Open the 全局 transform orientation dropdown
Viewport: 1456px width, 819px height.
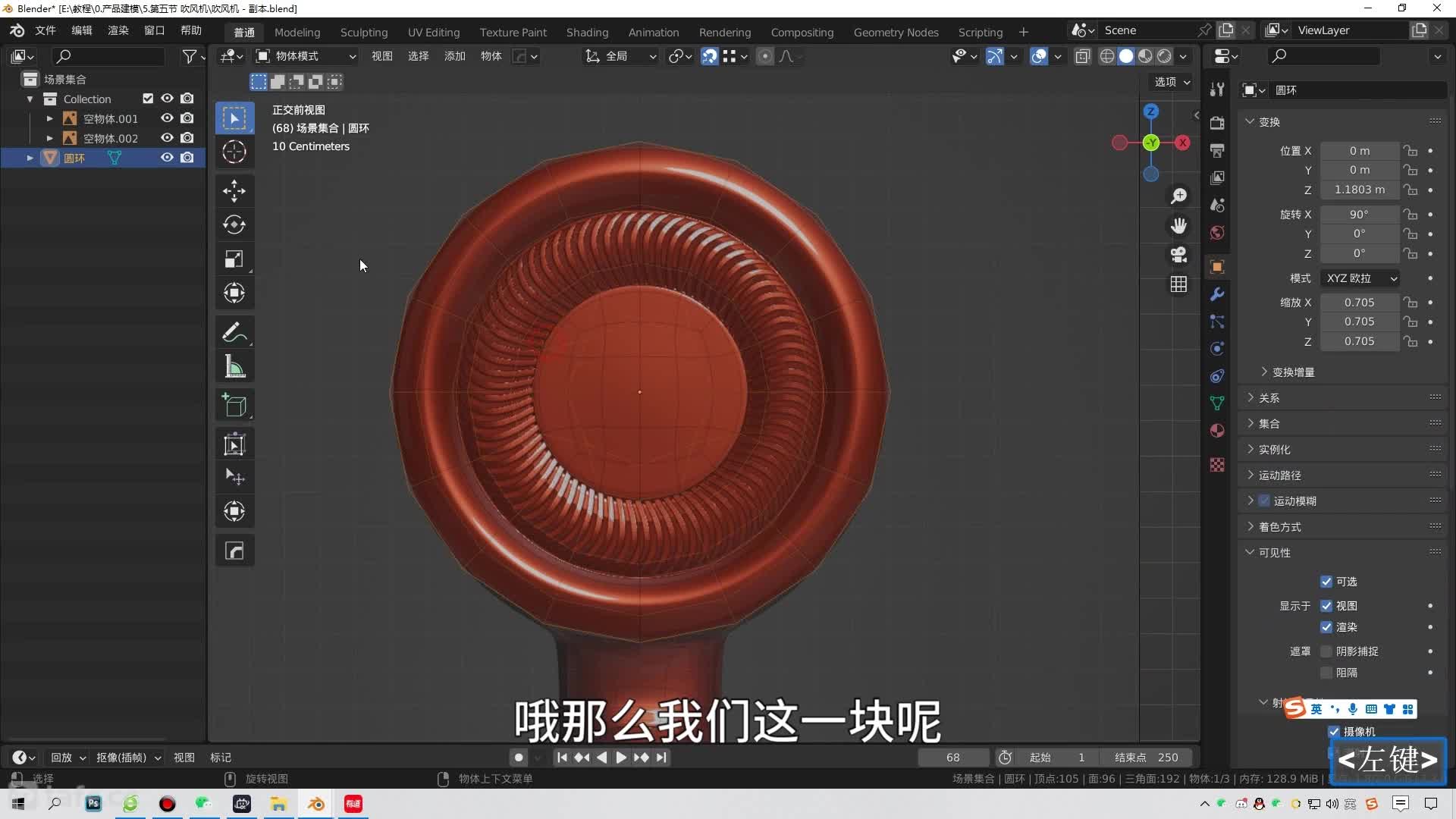620,56
